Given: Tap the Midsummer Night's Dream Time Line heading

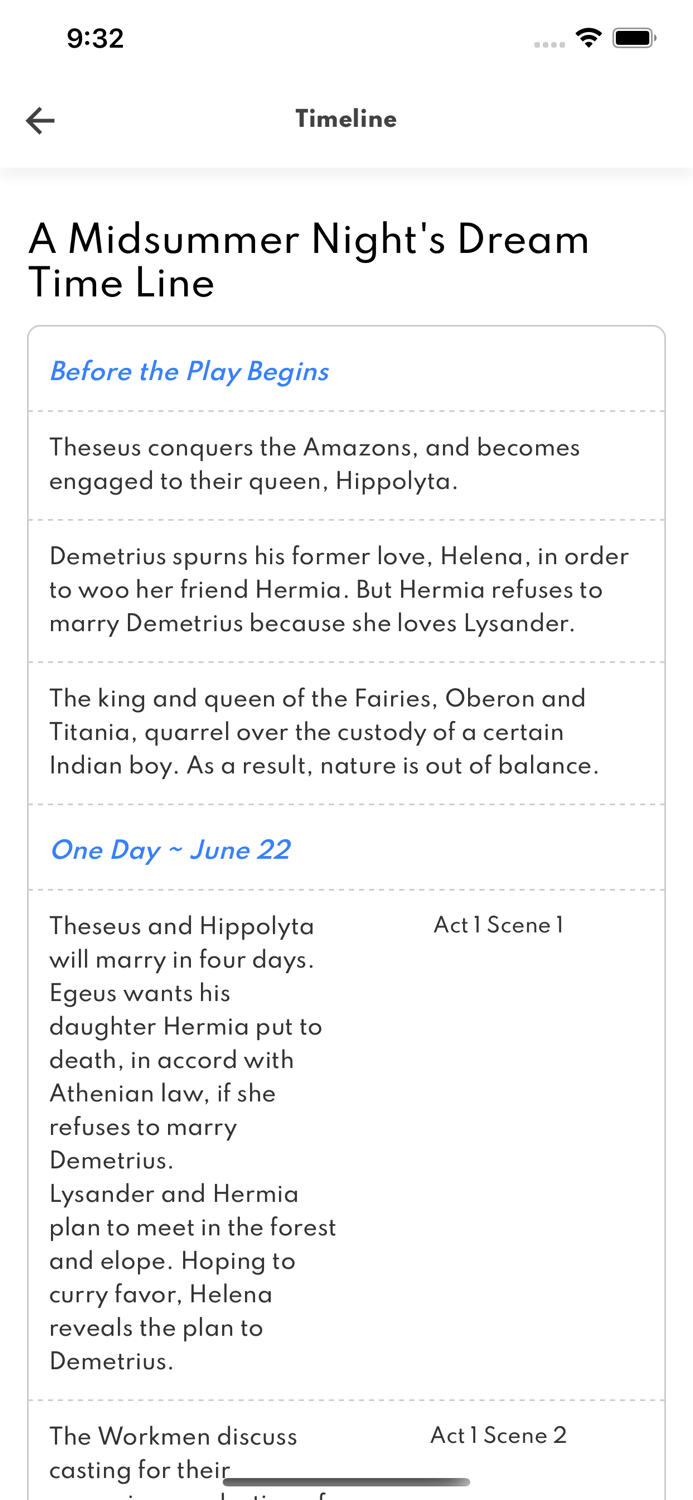Looking at the screenshot, I should click(309, 261).
